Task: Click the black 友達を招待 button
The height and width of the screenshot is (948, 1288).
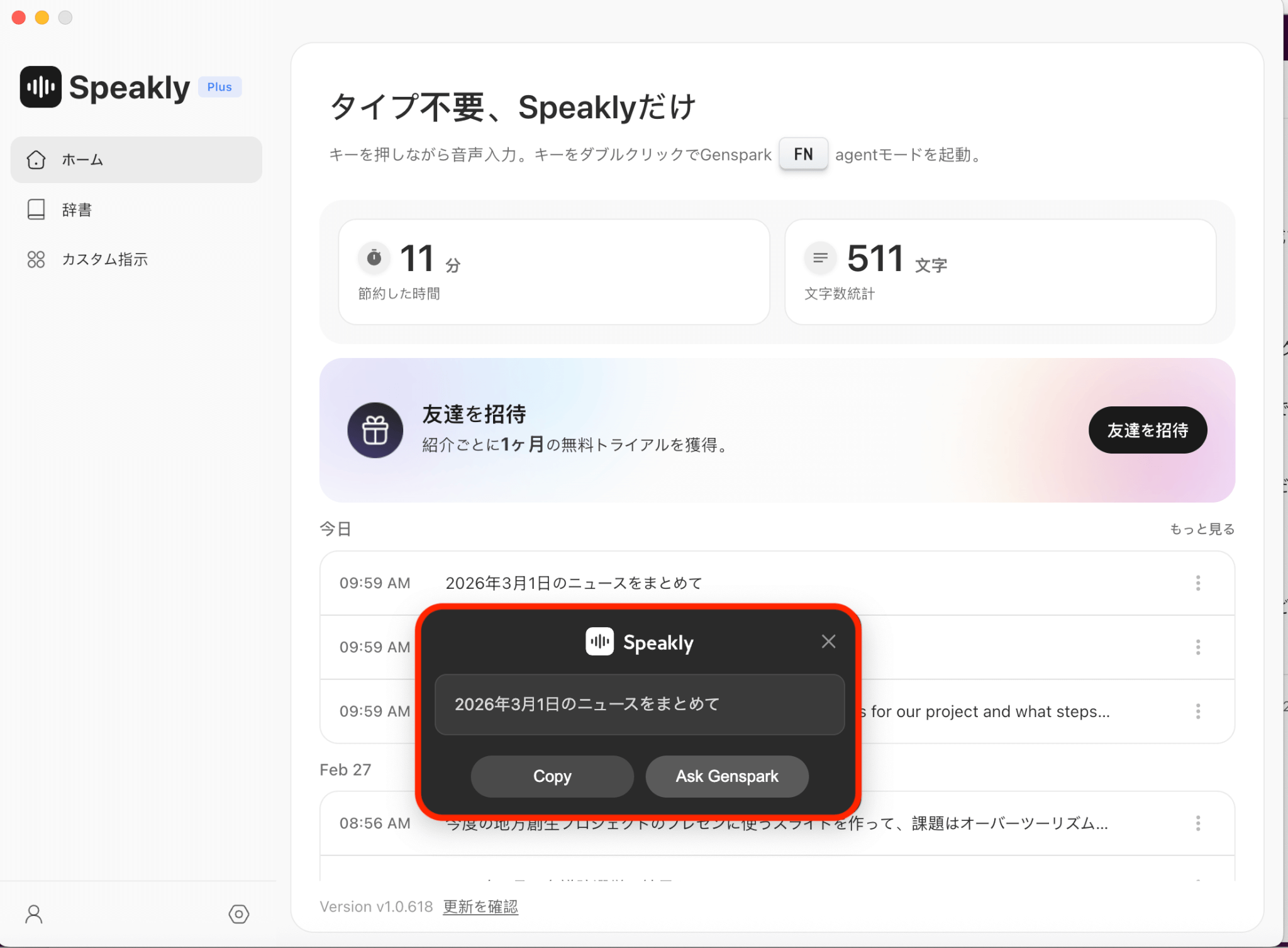Action: click(x=1147, y=430)
